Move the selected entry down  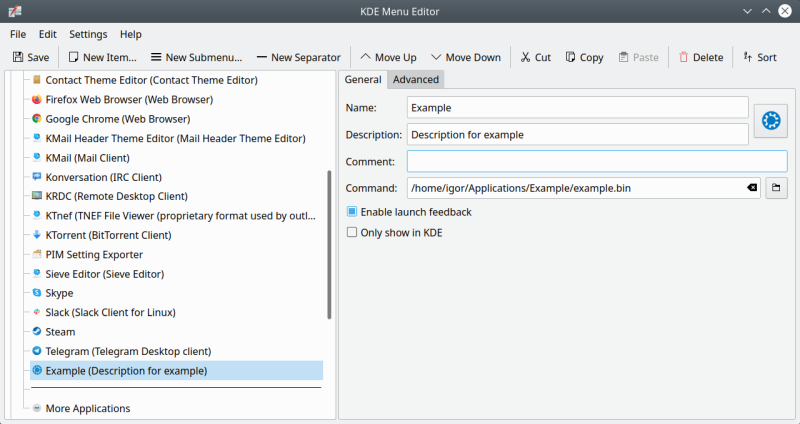coord(465,57)
